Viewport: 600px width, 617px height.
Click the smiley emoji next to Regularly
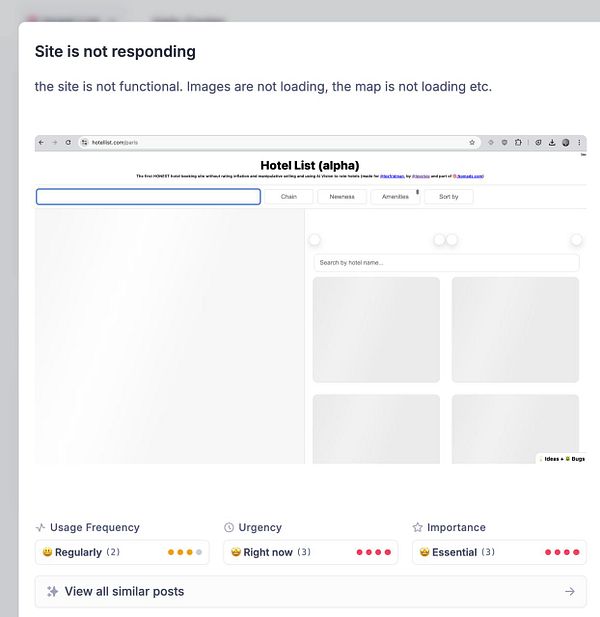47,552
